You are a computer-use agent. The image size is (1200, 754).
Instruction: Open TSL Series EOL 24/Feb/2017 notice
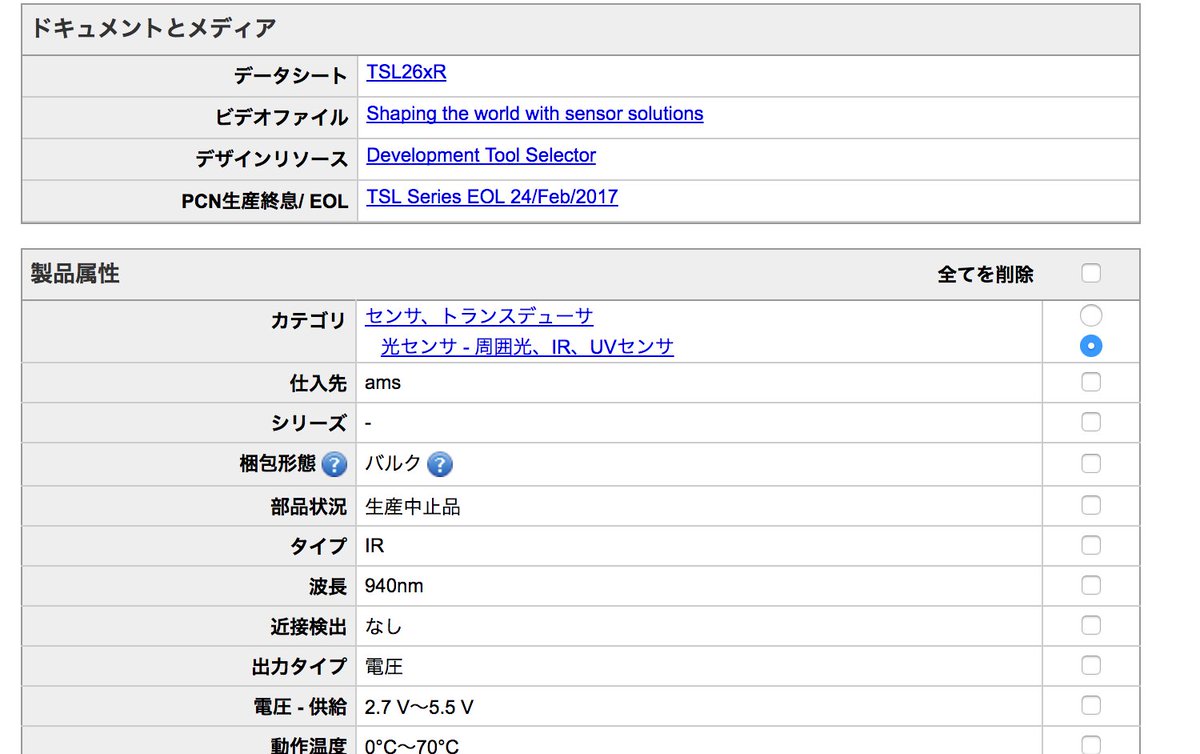(x=492, y=197)
